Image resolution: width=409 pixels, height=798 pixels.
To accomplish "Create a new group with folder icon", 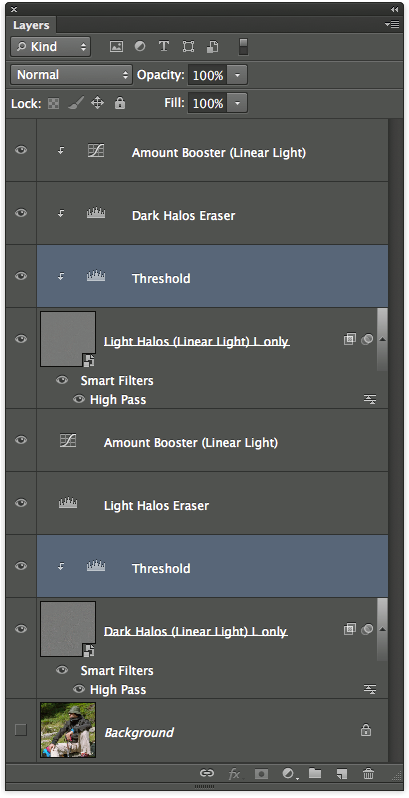I will (315, 774).
